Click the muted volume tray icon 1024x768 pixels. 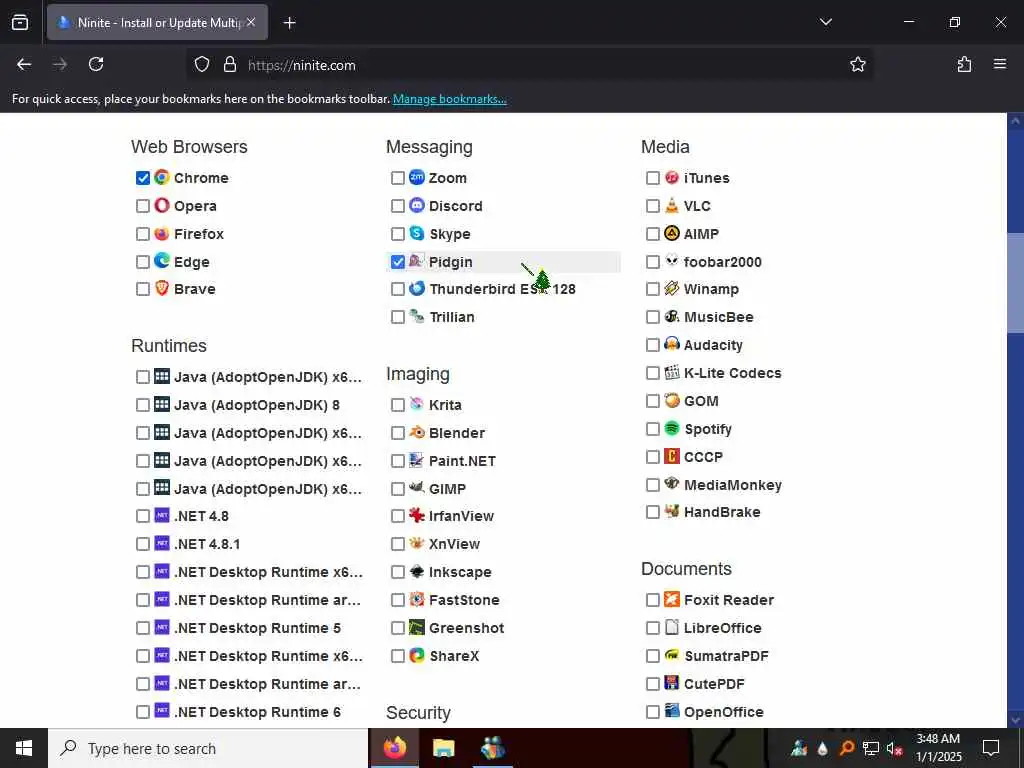(x=894, y=748)
